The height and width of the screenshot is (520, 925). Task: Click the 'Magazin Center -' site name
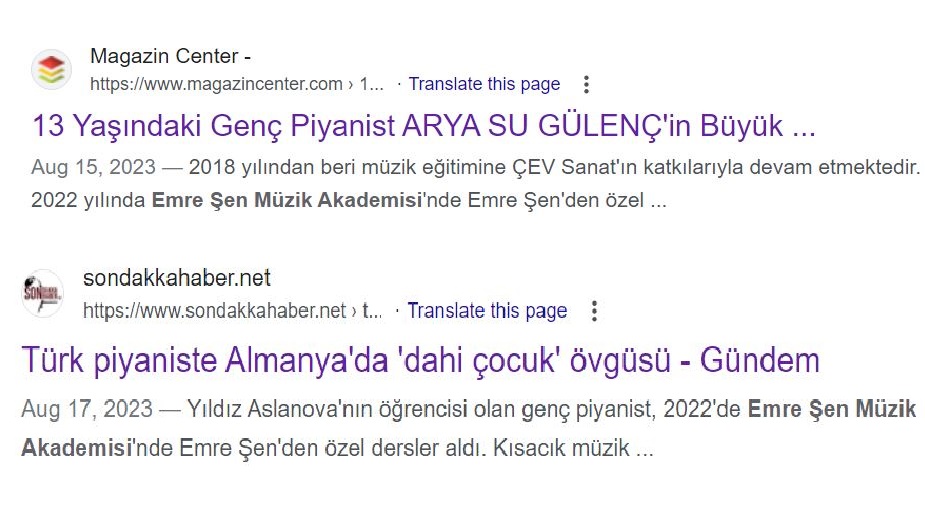click(x=170, y=56)
